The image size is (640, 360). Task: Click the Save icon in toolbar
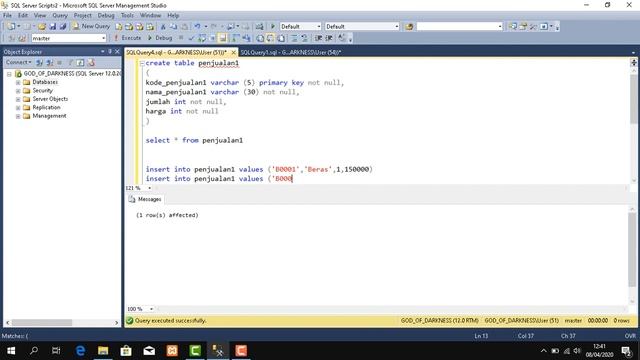53,27
